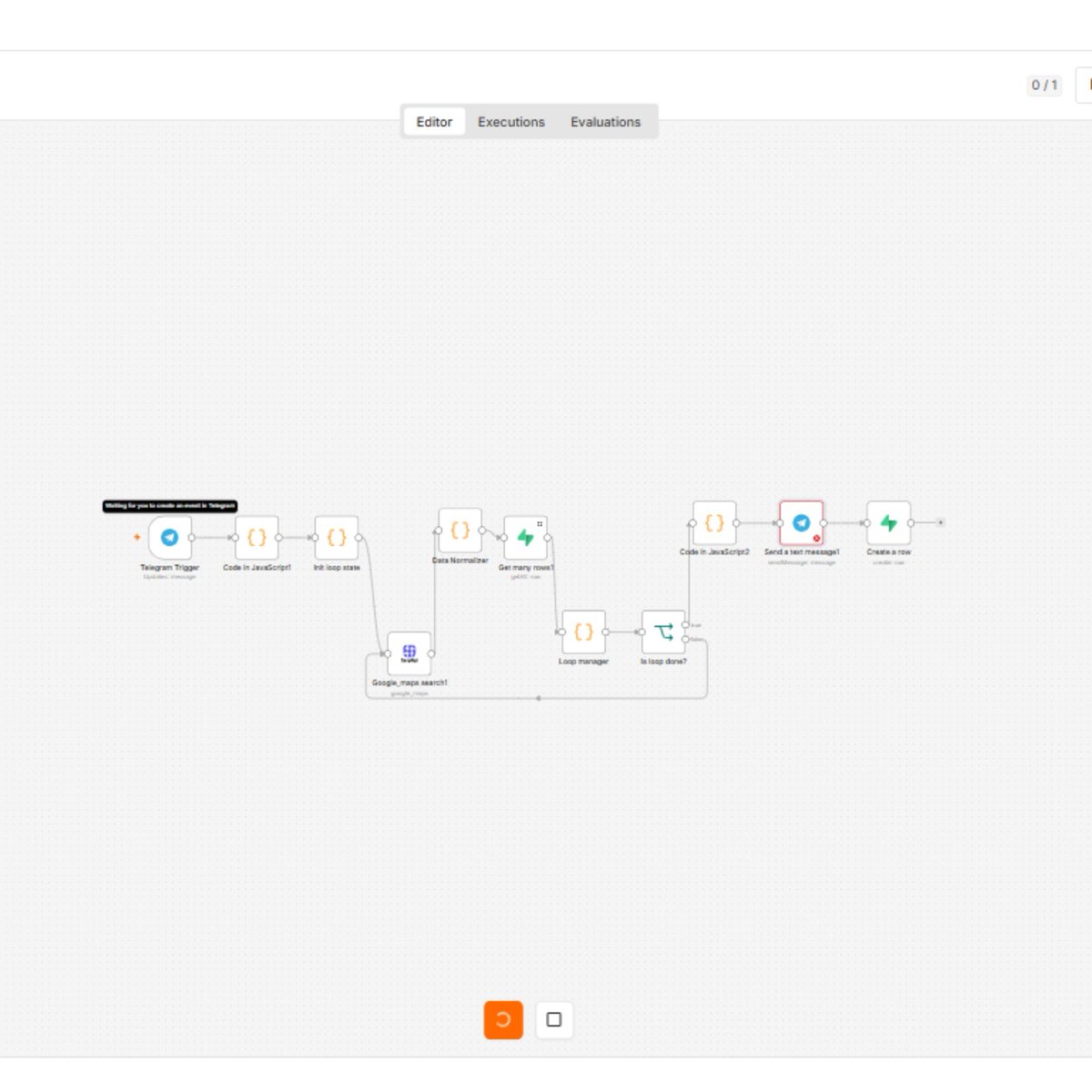1092x1092 pixels.
Task: Select the Loop manager code node
Action: click(x=583, y=632)
